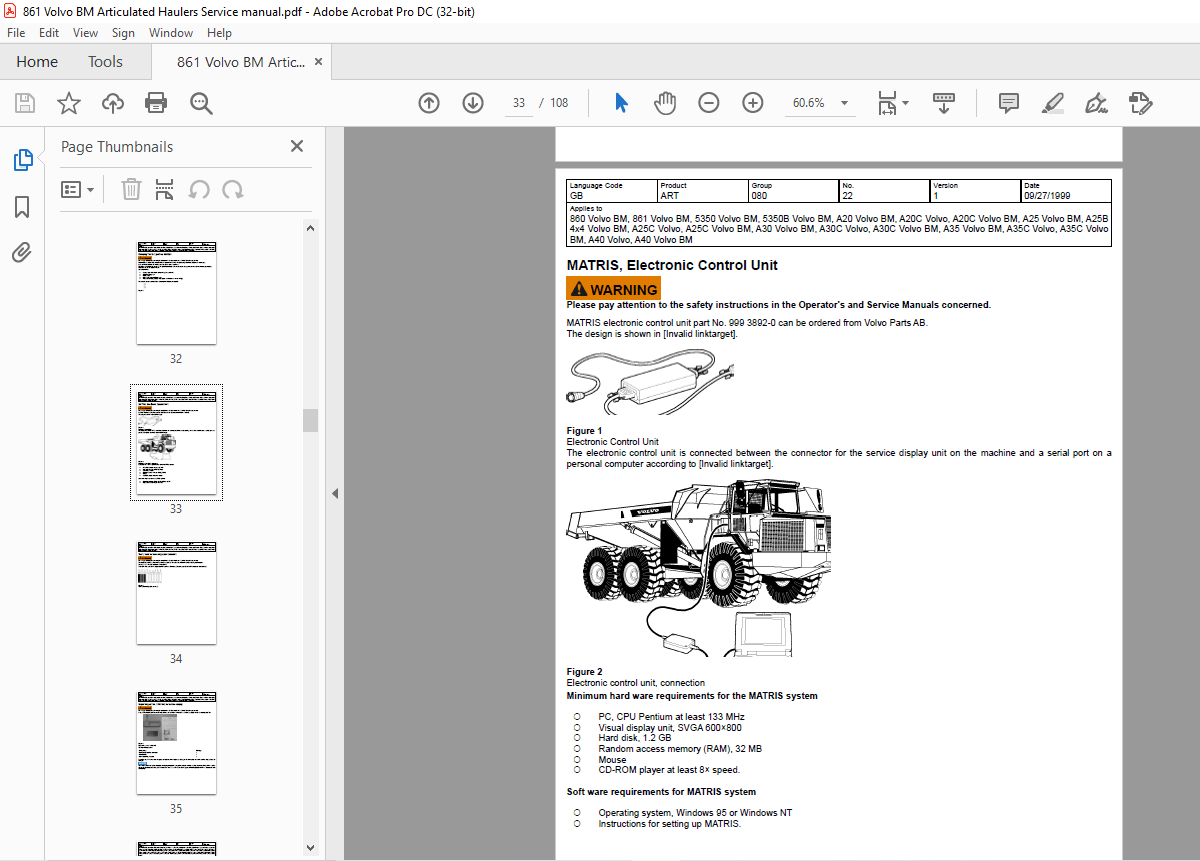
Task: Select the arrow Selection tool
Action: pyautogui.click(x=621, y=103)
